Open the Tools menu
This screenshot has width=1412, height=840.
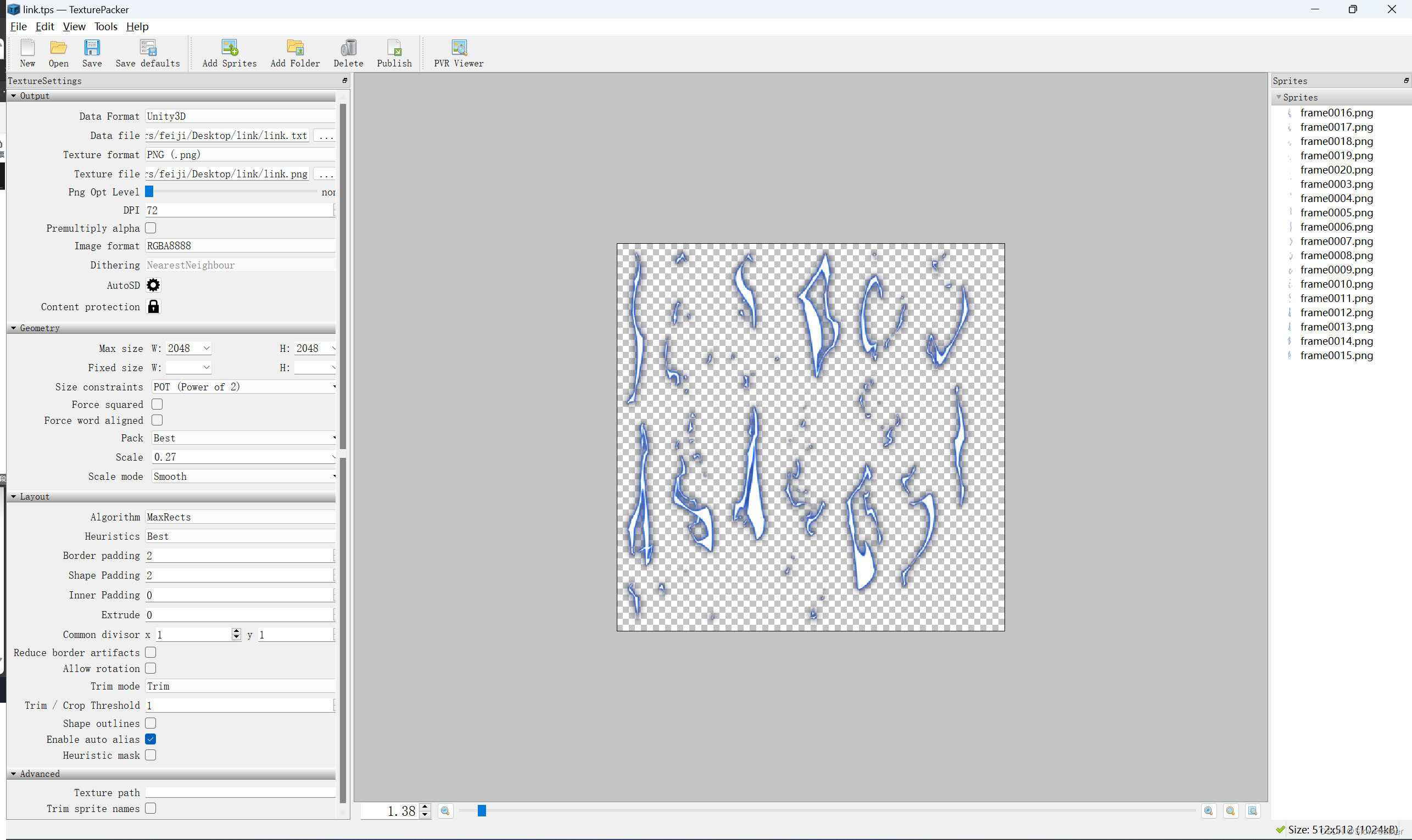click(x=107, y=26)
